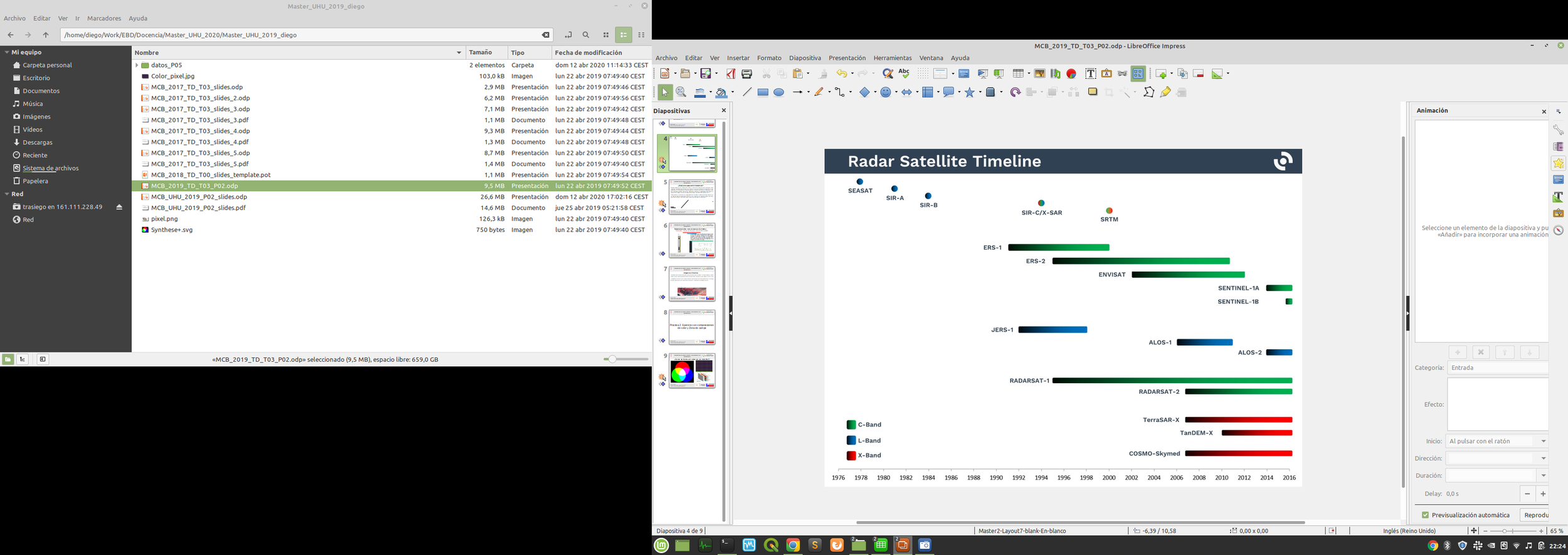Open Master Slides deck in sidebar
Viewport: 1568px width, 555px height.
click(x=1558, y=180)
